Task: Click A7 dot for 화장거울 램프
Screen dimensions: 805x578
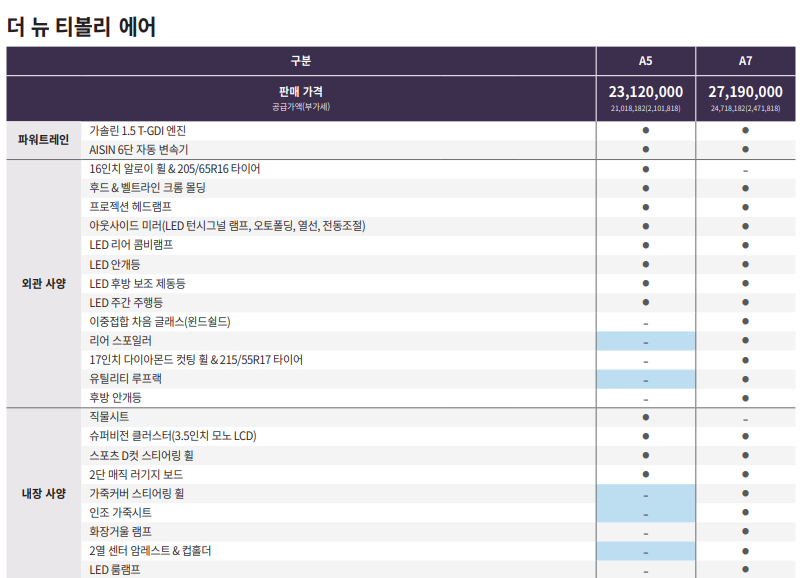Action: 745,531
